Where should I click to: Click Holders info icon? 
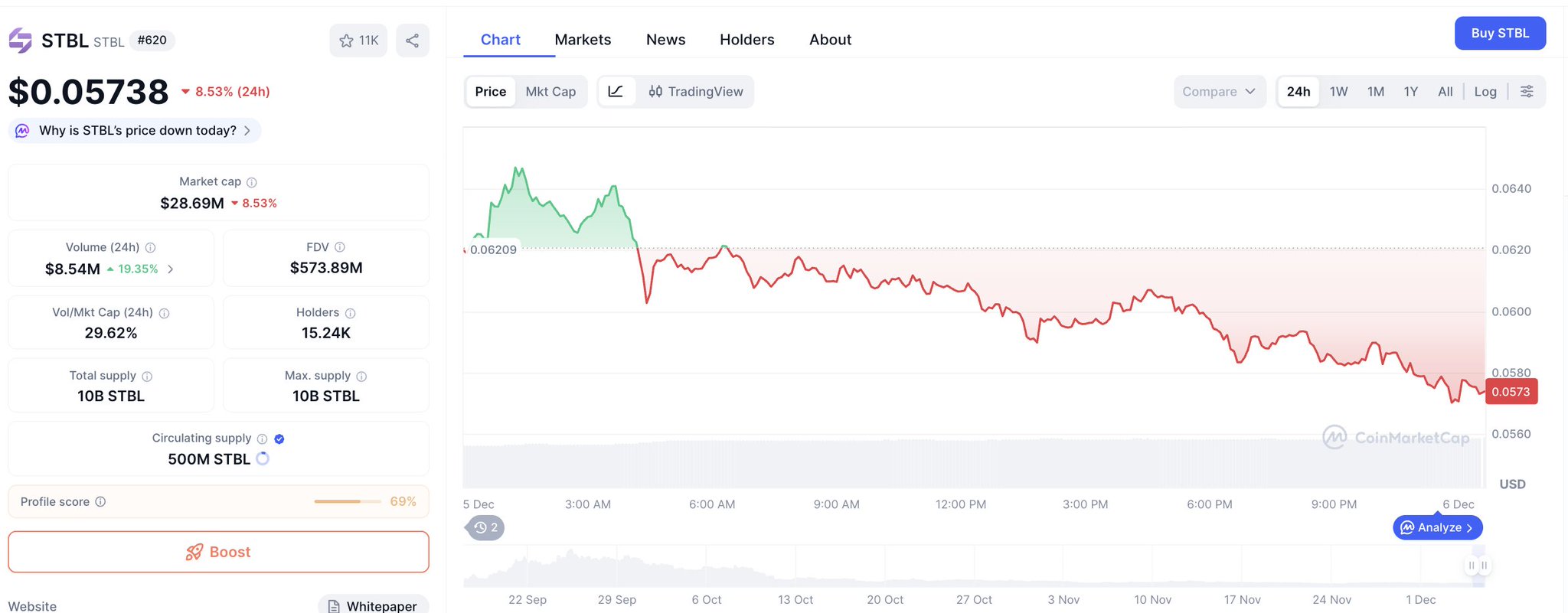click(351, 313)
